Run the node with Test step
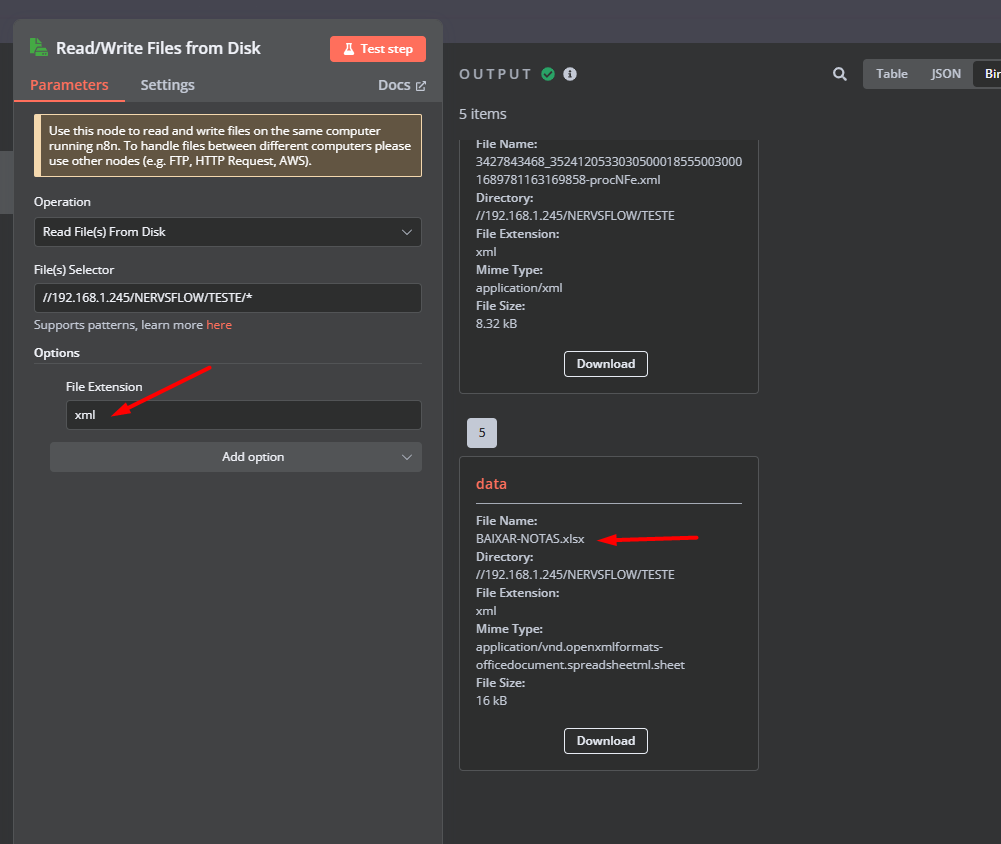The image size is (1001, 844). (x=378, y=49)
